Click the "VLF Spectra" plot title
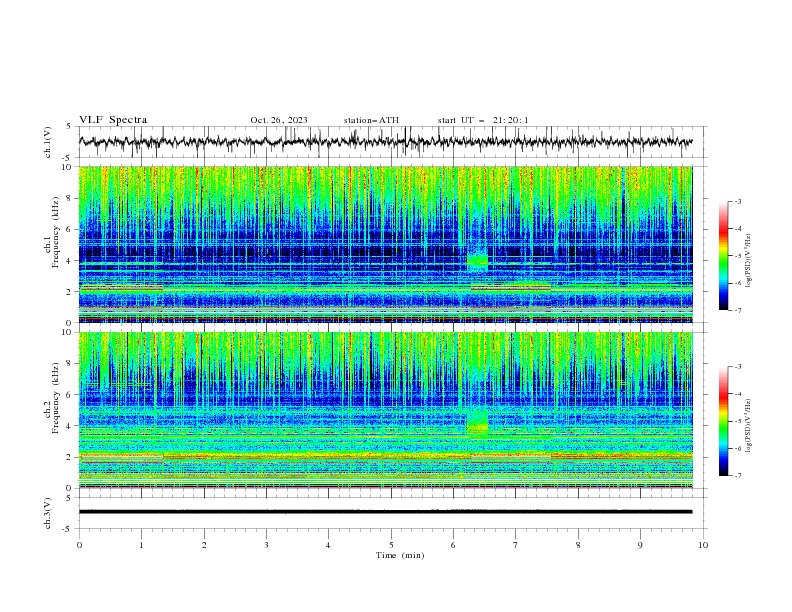 (x=113, y=120)
